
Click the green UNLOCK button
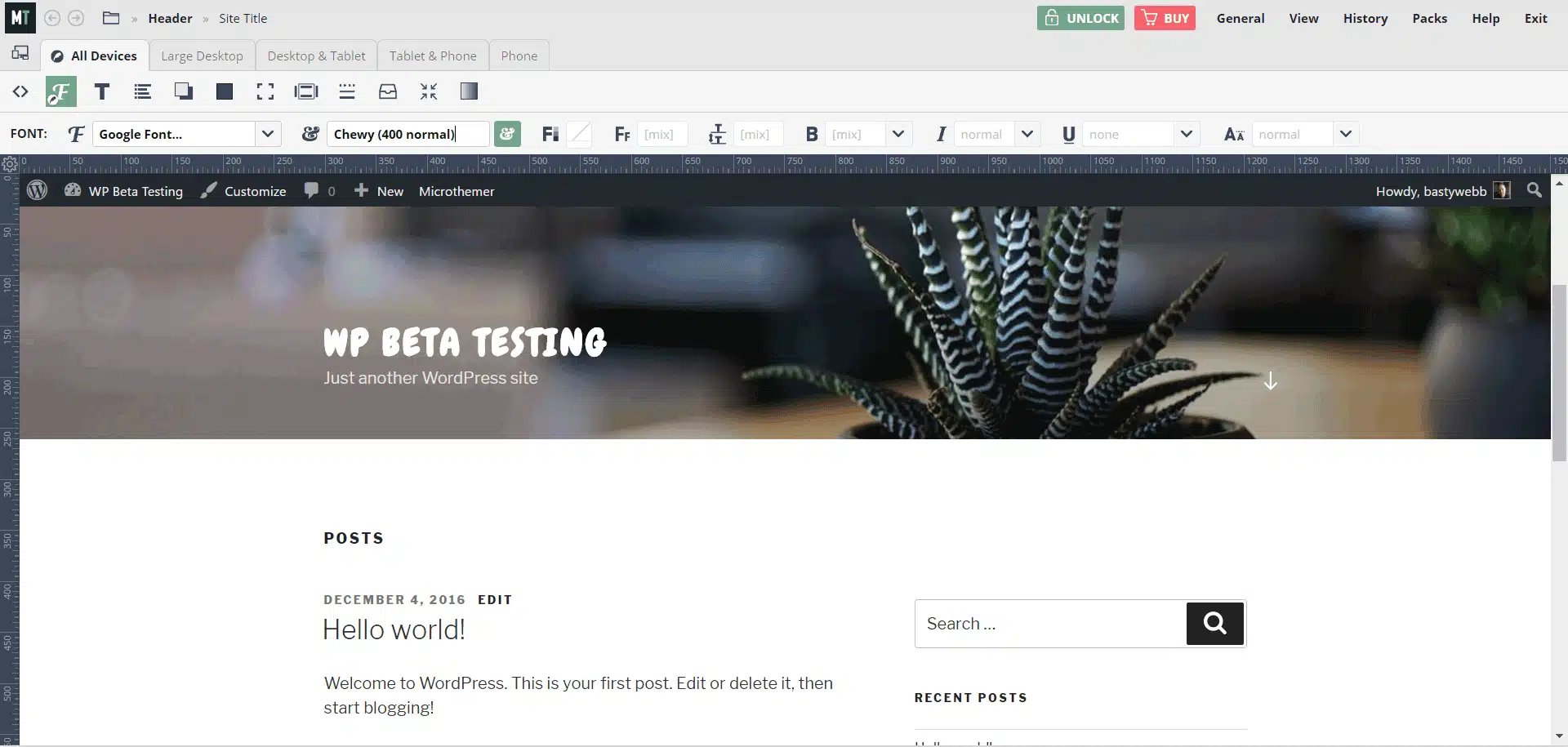coord(1080,18)
